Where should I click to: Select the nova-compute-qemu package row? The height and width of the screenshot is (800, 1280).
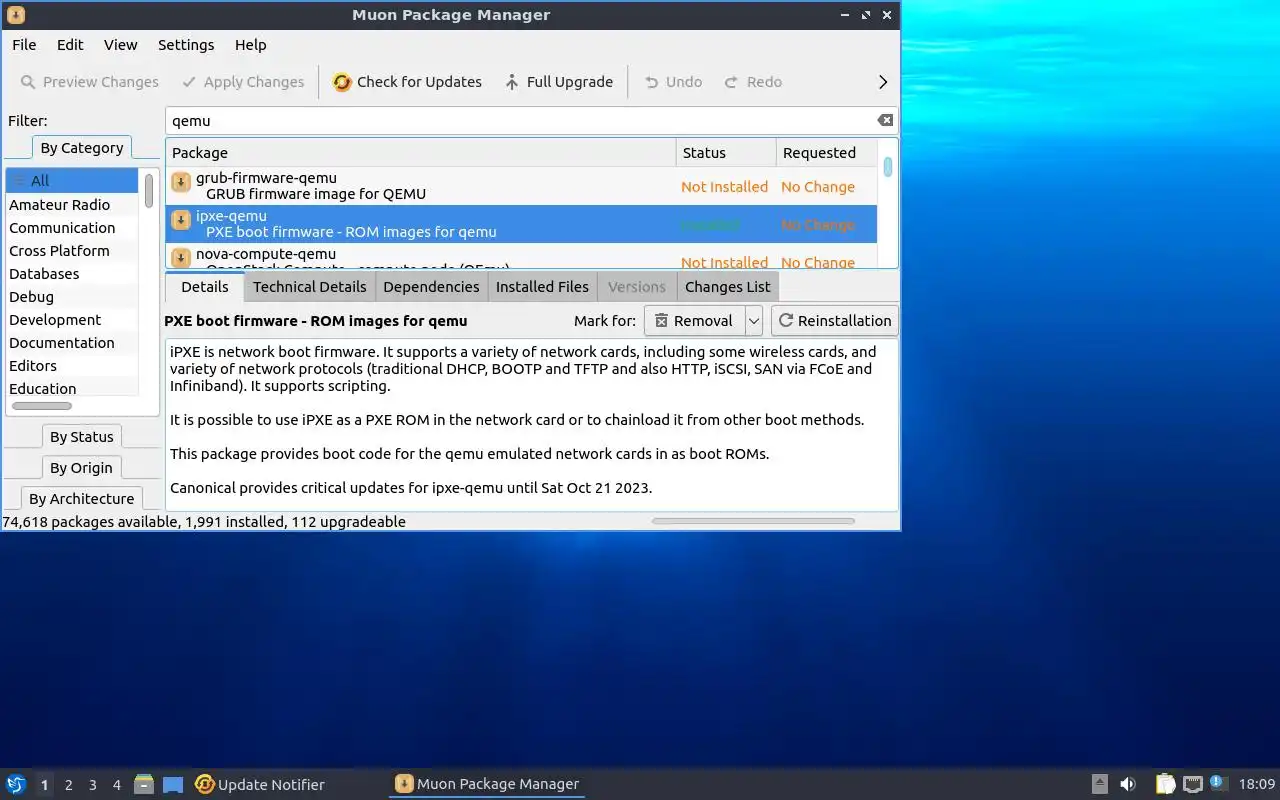(521, 256)
